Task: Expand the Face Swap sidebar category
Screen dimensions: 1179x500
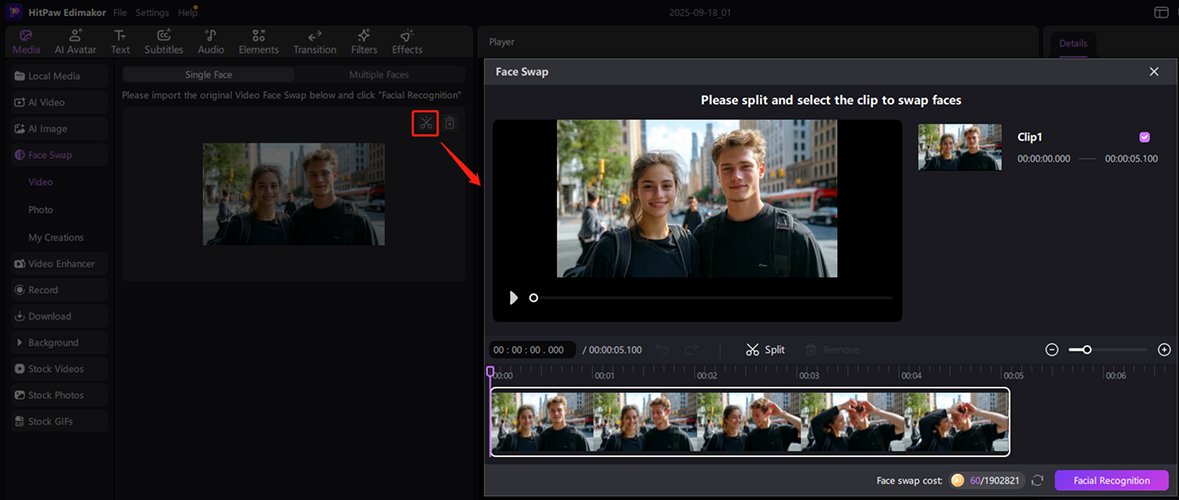Action: (49, 155)
